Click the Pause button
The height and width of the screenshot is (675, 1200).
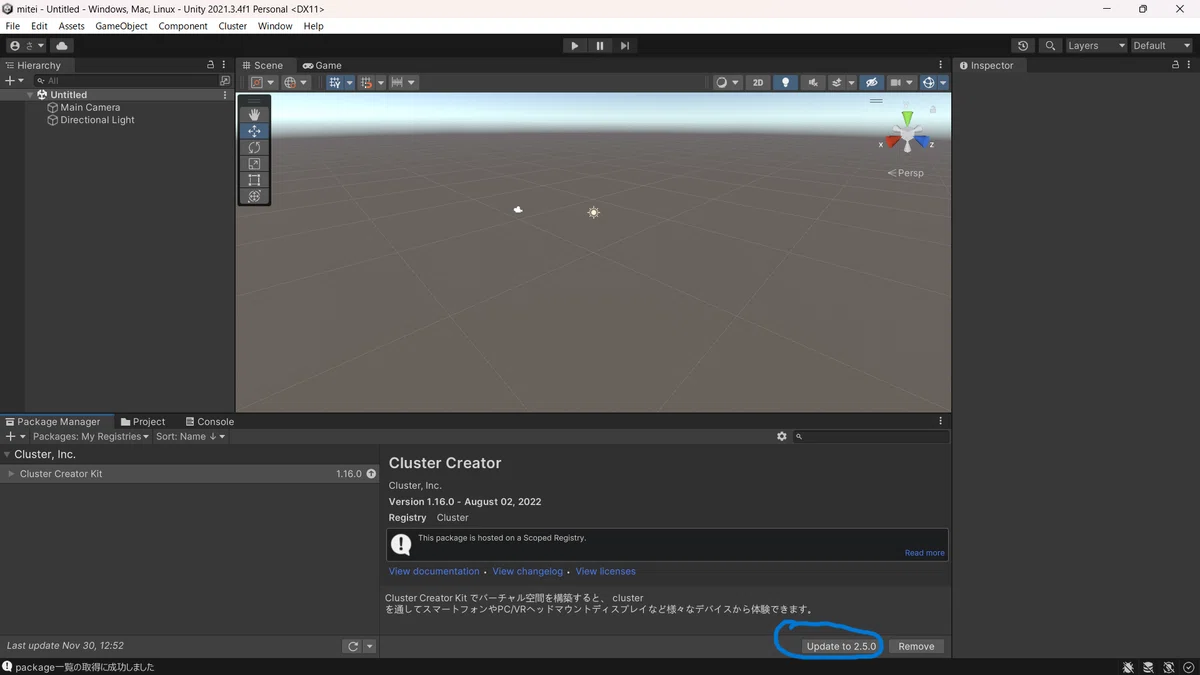point(600,46)
